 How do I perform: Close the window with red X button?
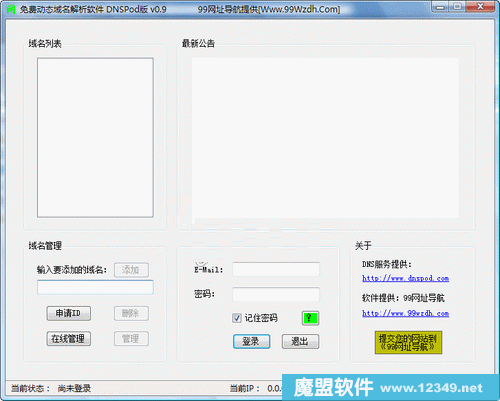click(480, 6)
